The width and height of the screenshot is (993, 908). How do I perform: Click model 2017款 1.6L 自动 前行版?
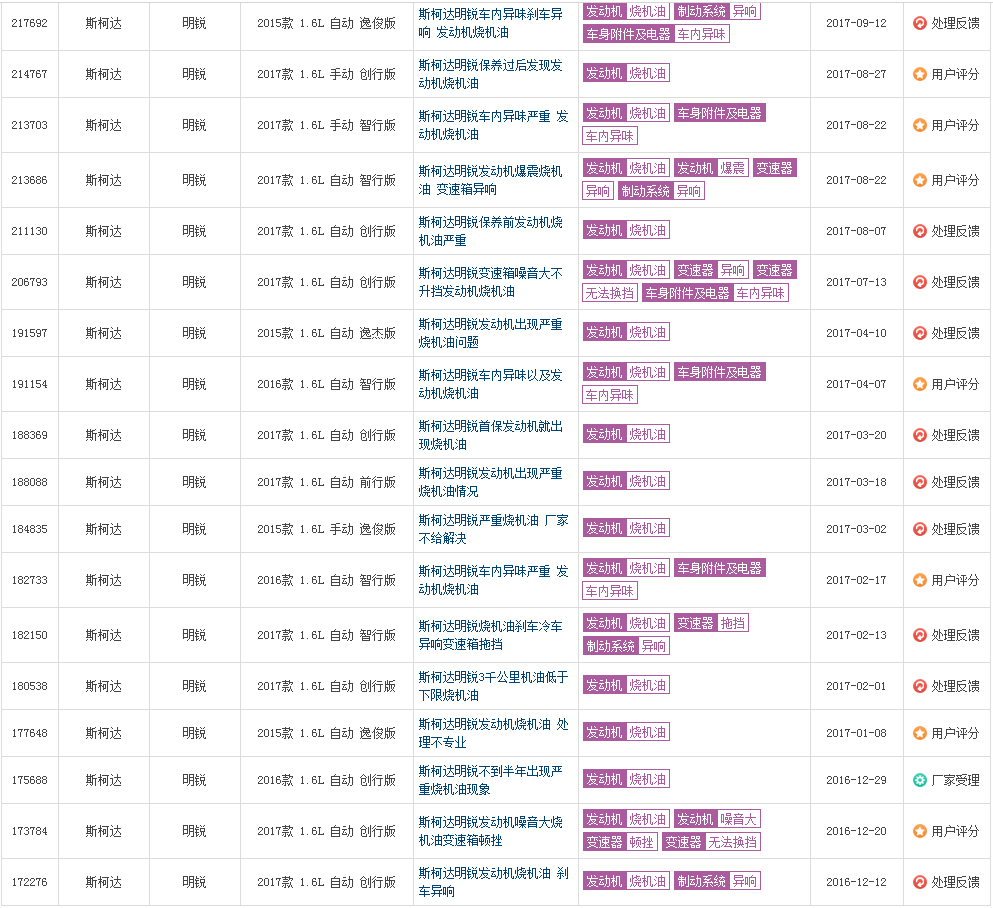[326, 482]
